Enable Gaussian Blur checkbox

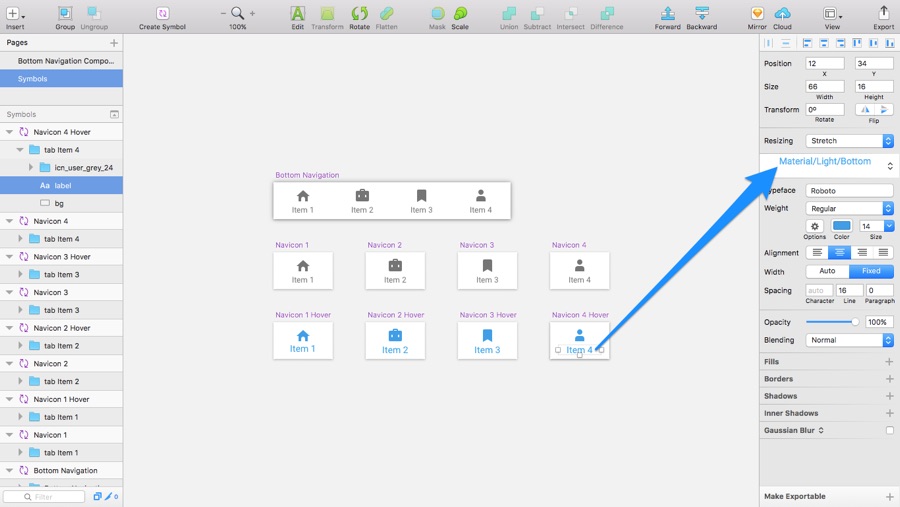pyautogui.click(x=889, y=430)
